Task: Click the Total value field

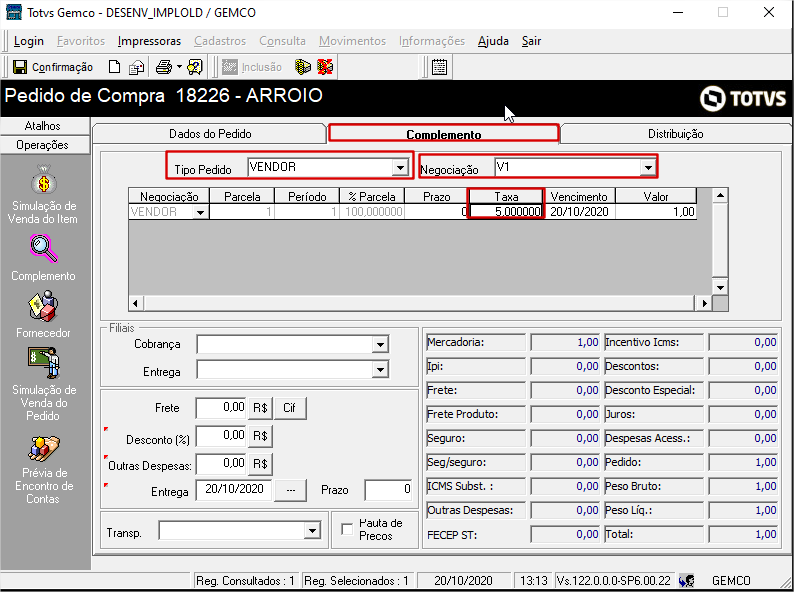Action: point(743,534)
